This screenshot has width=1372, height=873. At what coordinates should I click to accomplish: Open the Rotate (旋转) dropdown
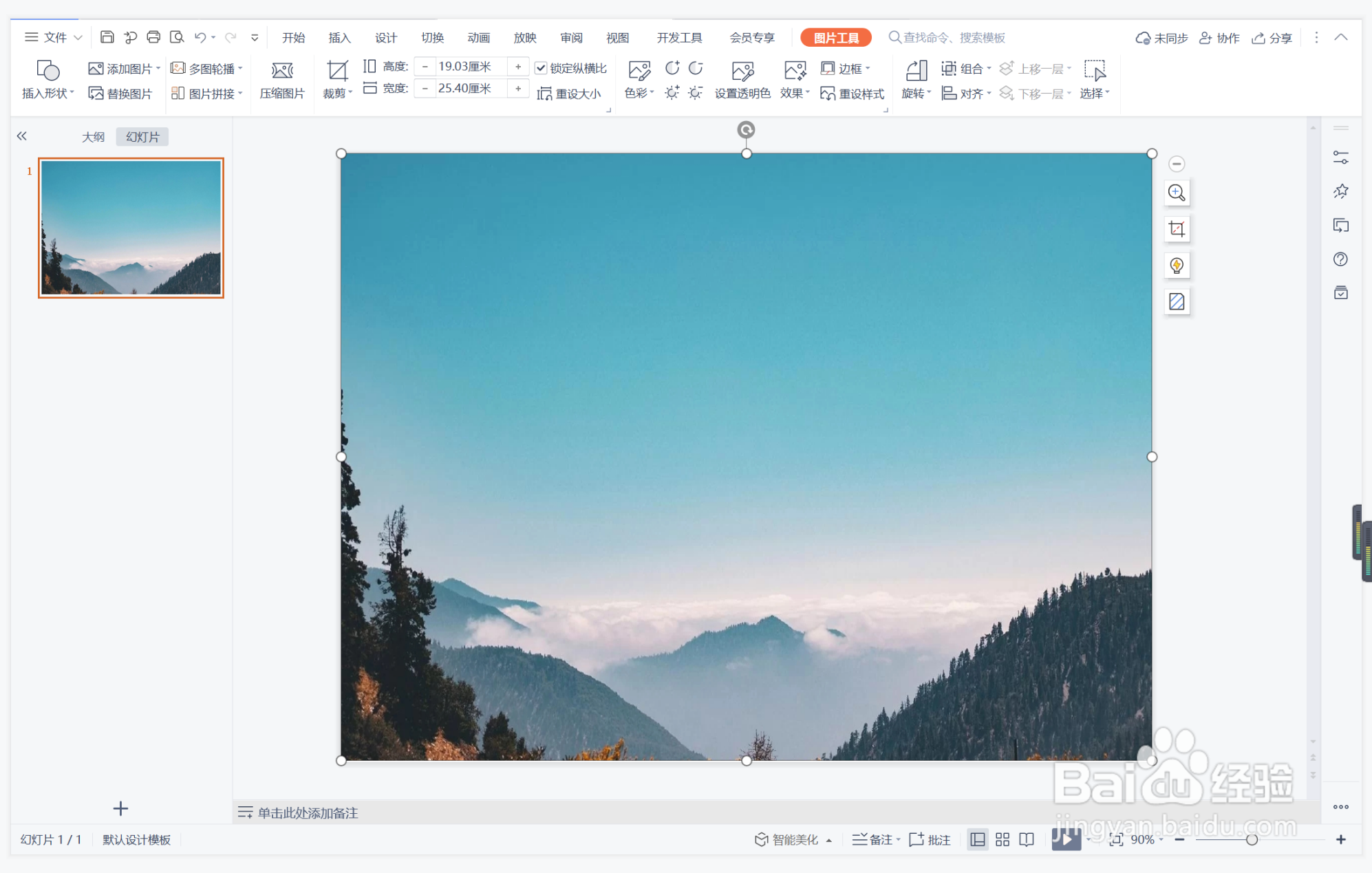(x=916, y=93)
